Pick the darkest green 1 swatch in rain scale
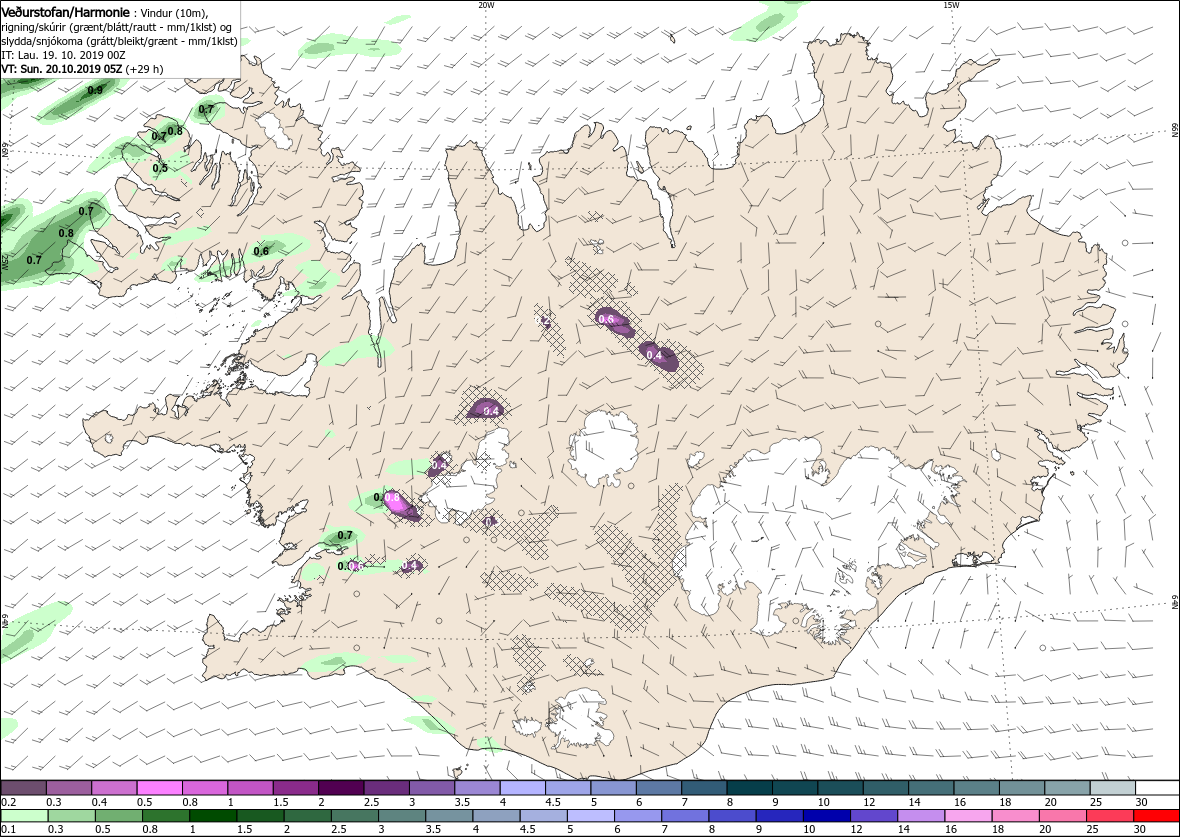 (x=214, y=816)
